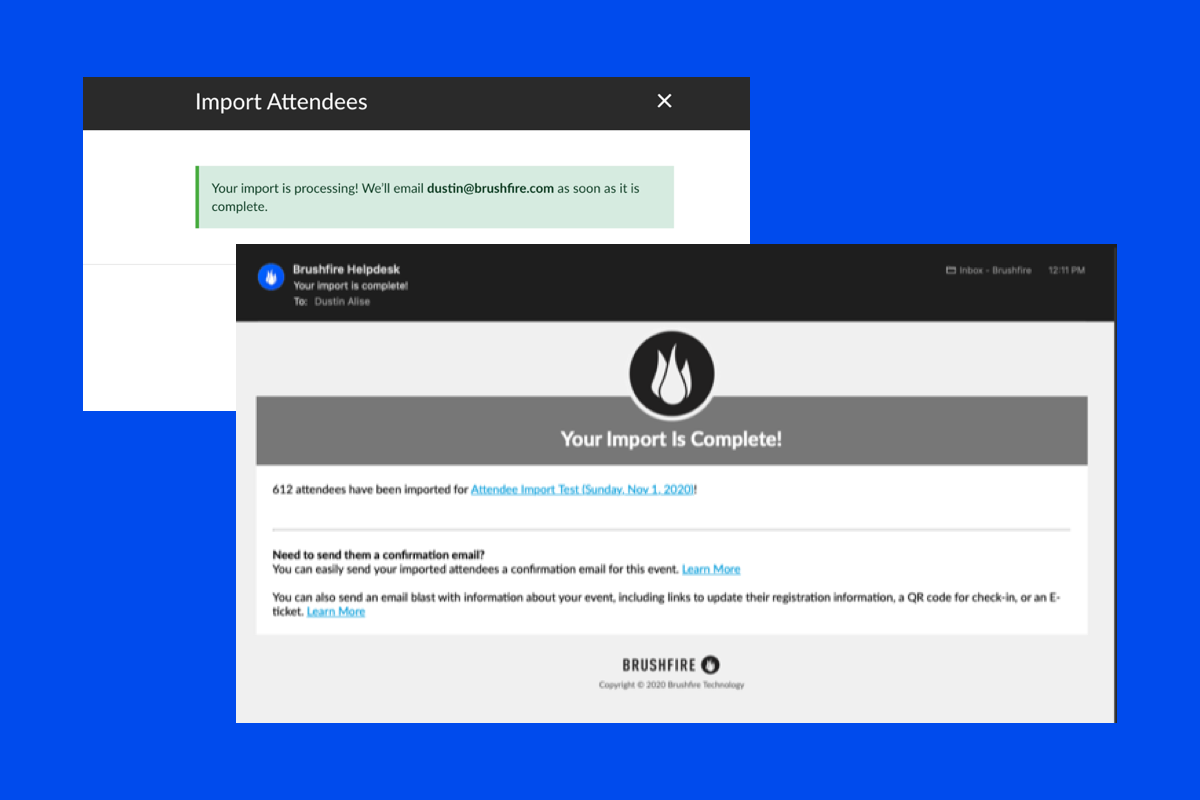Click the Brushfire flame logo in email header
1200x800 pixels.
[671, 374]
